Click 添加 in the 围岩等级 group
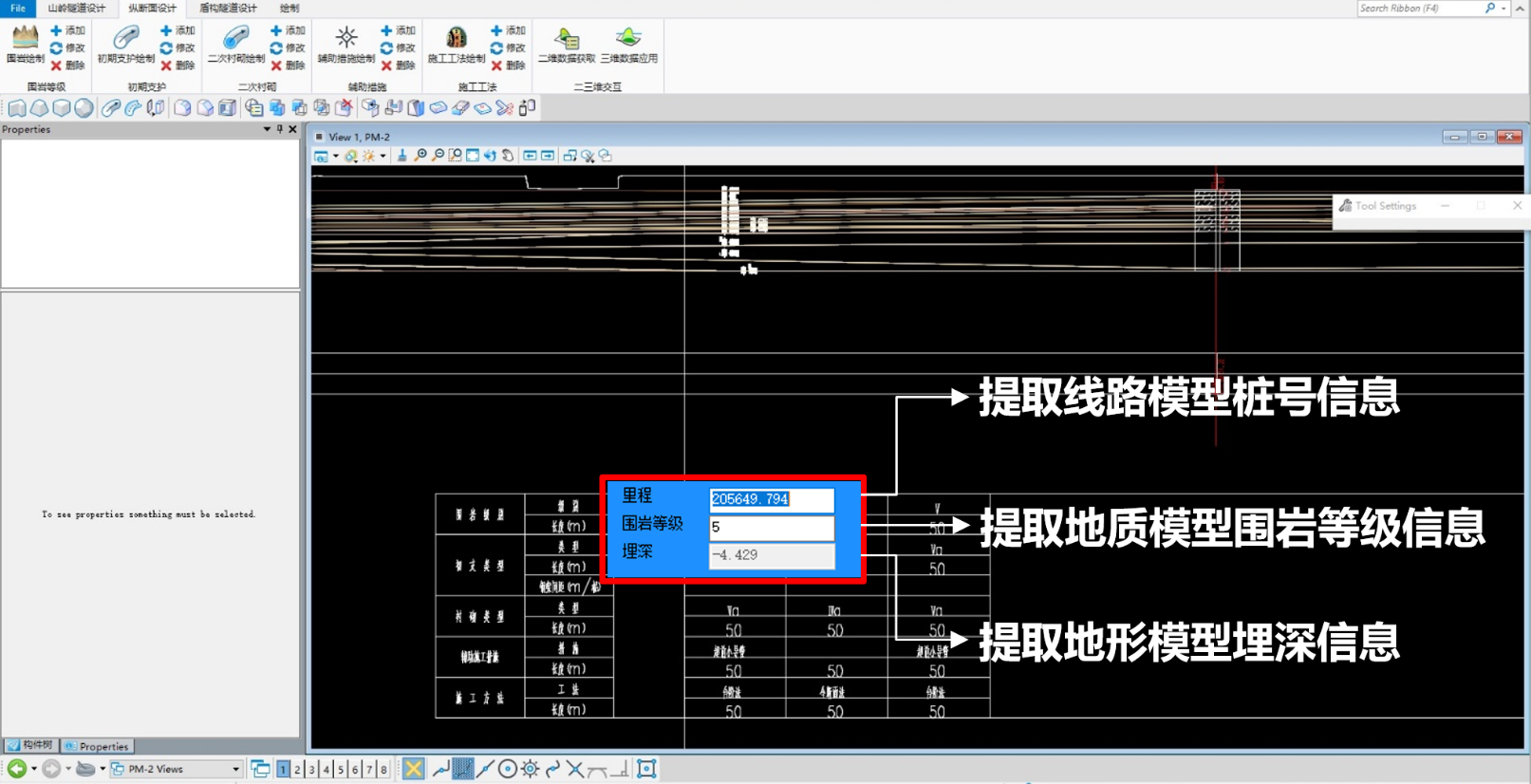1531x784 pixels. (x=67, y=31)
